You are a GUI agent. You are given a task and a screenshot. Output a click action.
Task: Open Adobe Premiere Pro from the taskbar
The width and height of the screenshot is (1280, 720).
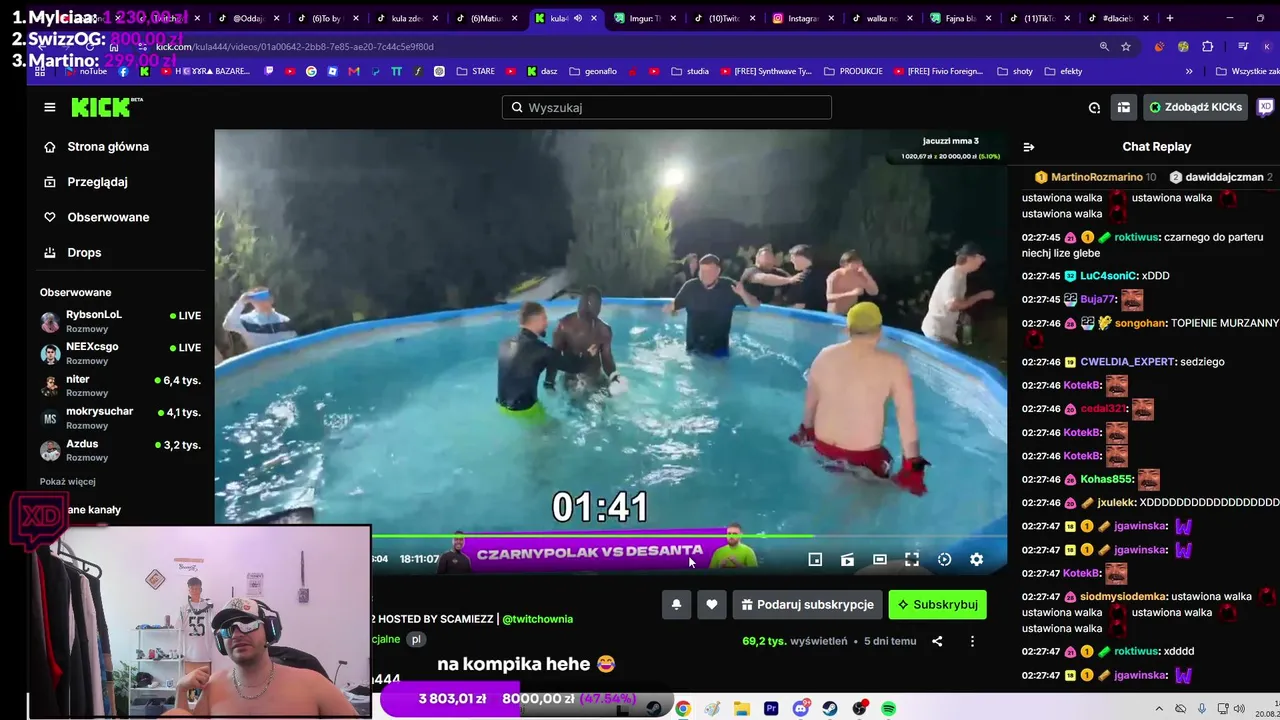coord(771,709)
